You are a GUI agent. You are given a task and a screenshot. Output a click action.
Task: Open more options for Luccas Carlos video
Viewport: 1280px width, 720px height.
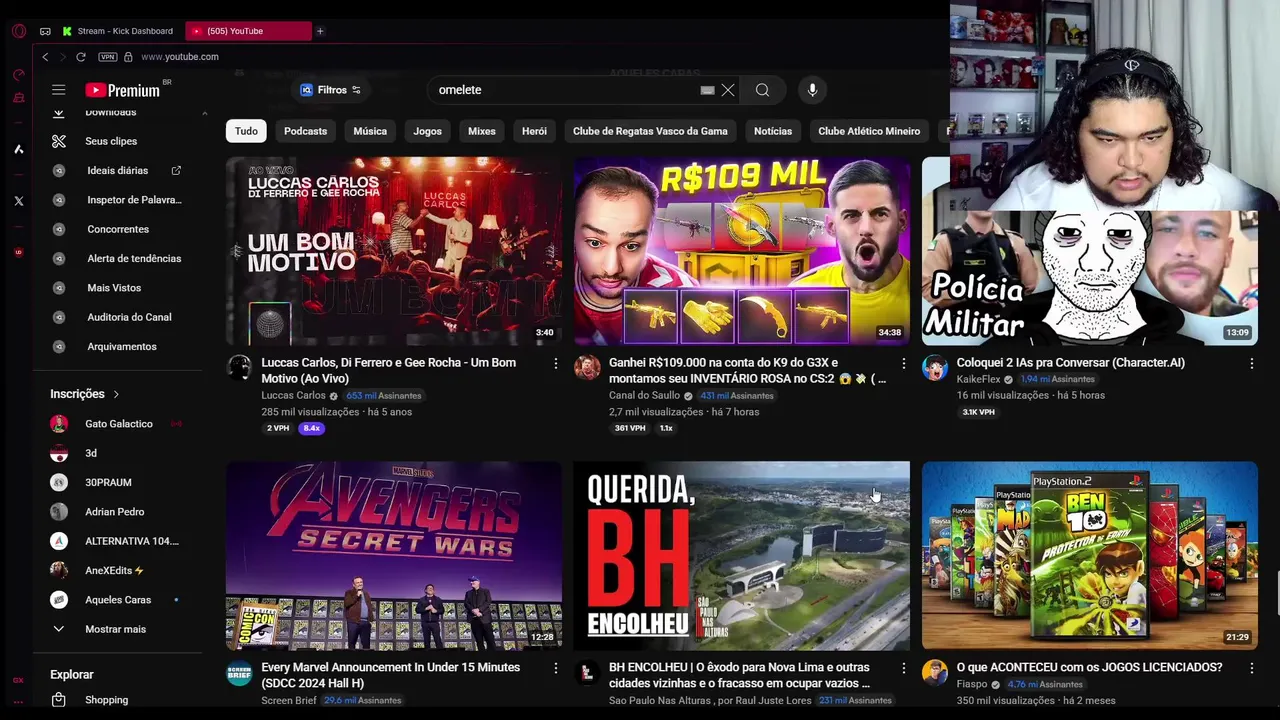pos(556,364)
